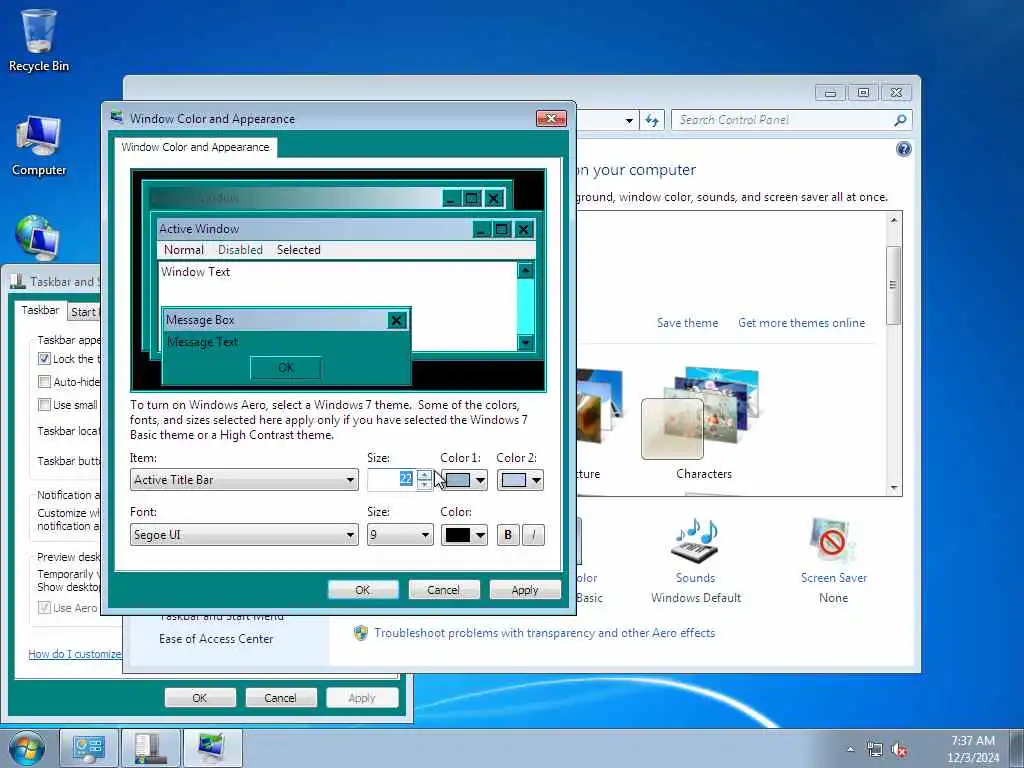Click the refresh arrows in address bar
The height and width of the screenshot is (768, 1024).
[652, 120]
